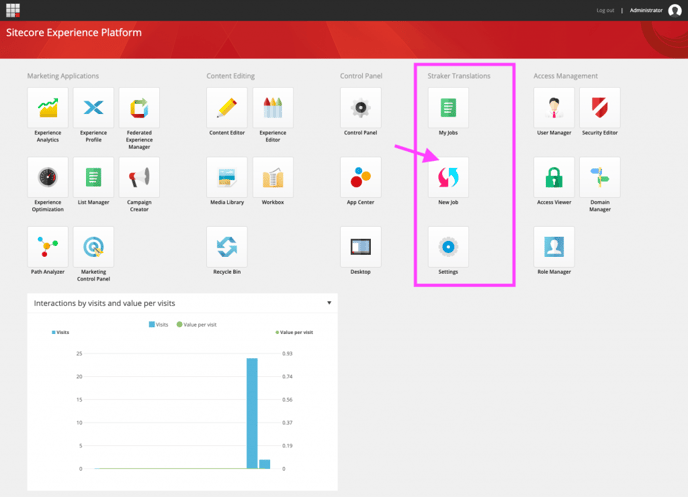Viewport: 688px width, 497px height.
Task: Toggle Value per visit legend series
Action: [x=197, y=325]
